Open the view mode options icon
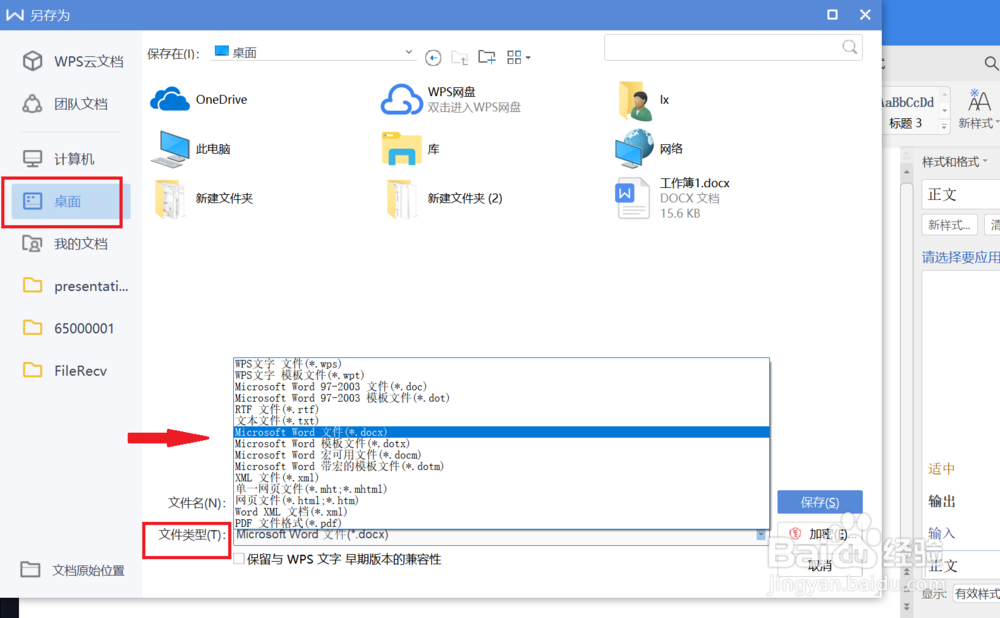The height and width of the screenshot is (618, 1000). 518,57
